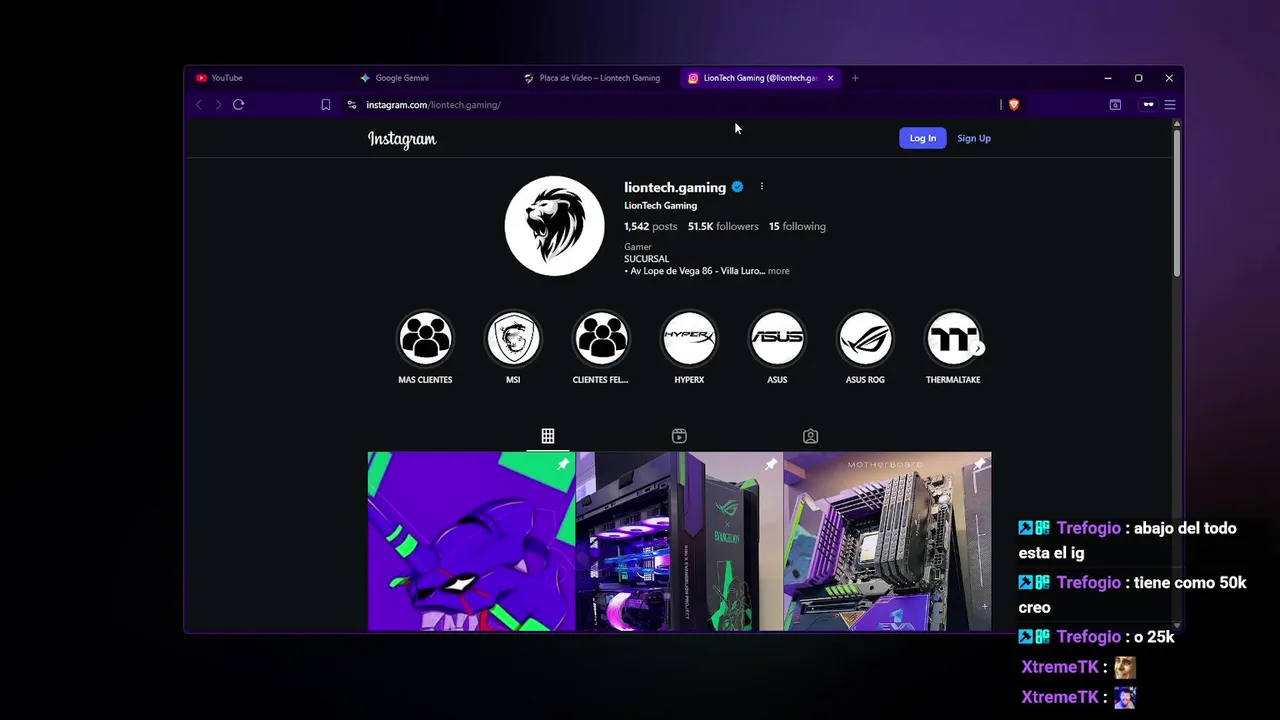Switch to Placa de Video Liontech tab
The height and width of the screenshot is (720, 1280).
tap(595, 78)
